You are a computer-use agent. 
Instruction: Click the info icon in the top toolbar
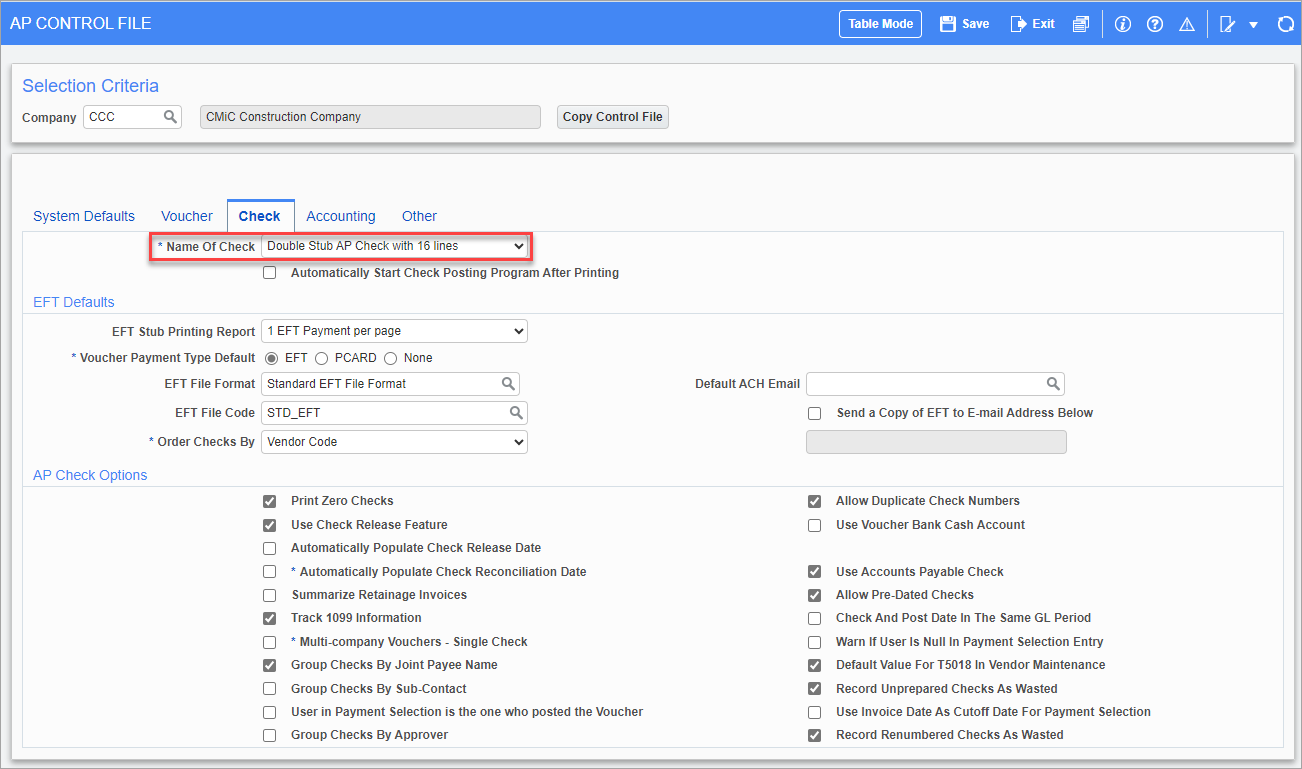pyautogui.click(x=1122, y=23)
